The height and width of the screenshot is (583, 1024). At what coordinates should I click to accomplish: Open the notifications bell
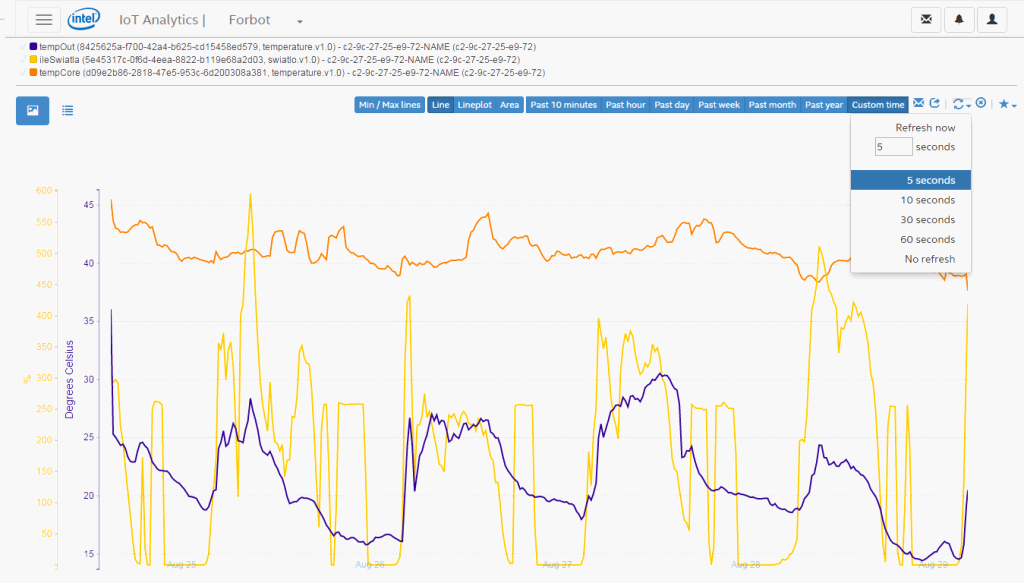[959, 19]
